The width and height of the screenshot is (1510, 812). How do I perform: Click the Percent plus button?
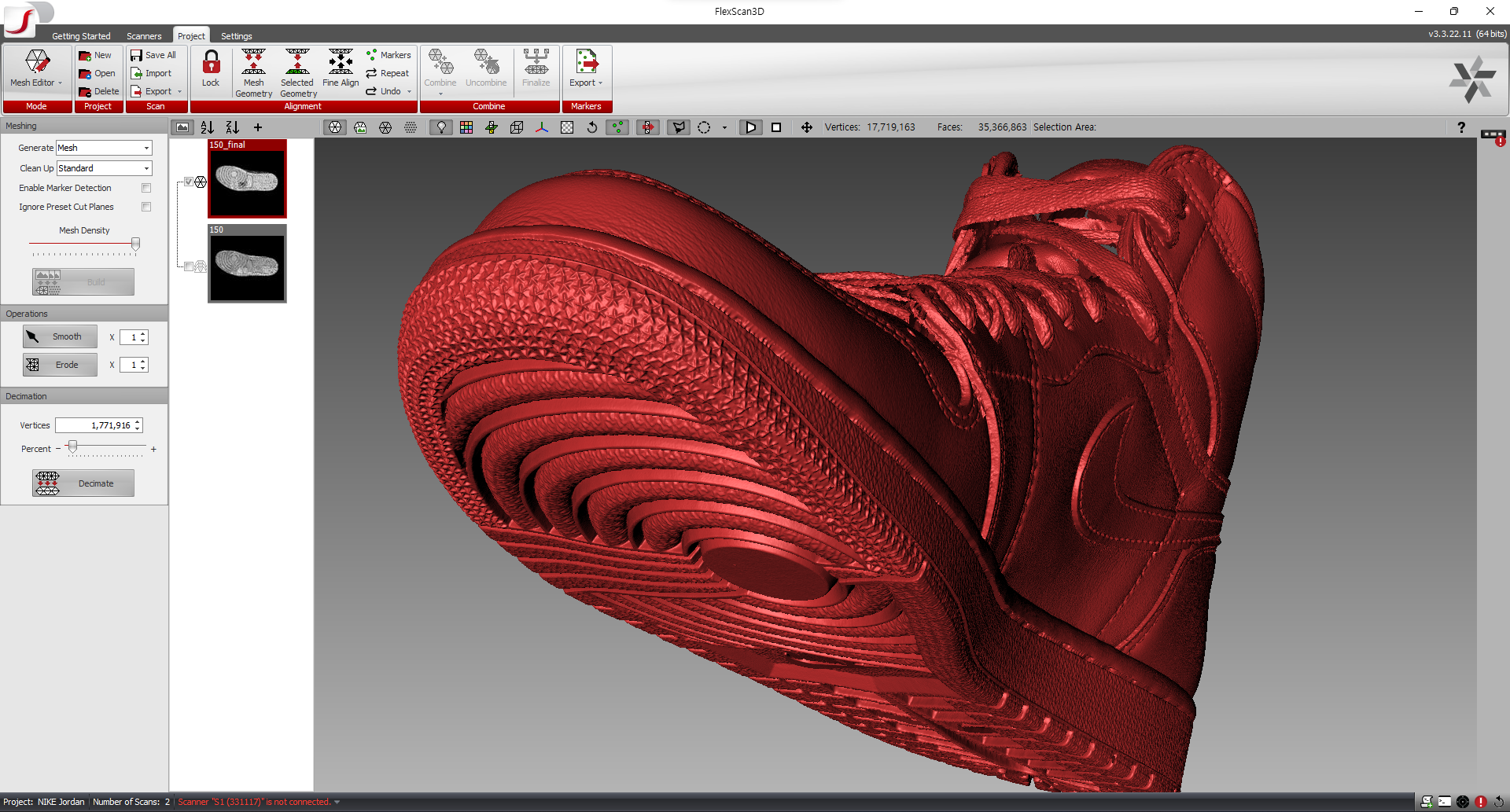(x=153, y=449)
